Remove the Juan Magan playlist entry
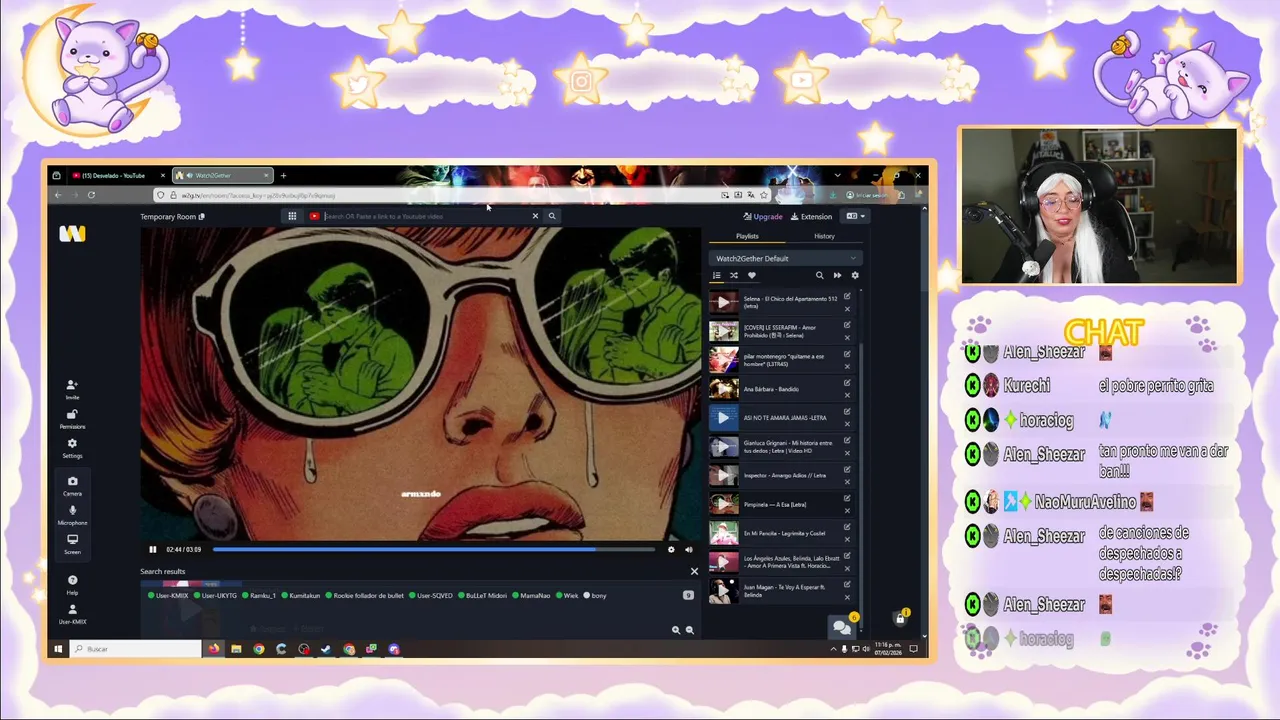 tap(847, 597)
